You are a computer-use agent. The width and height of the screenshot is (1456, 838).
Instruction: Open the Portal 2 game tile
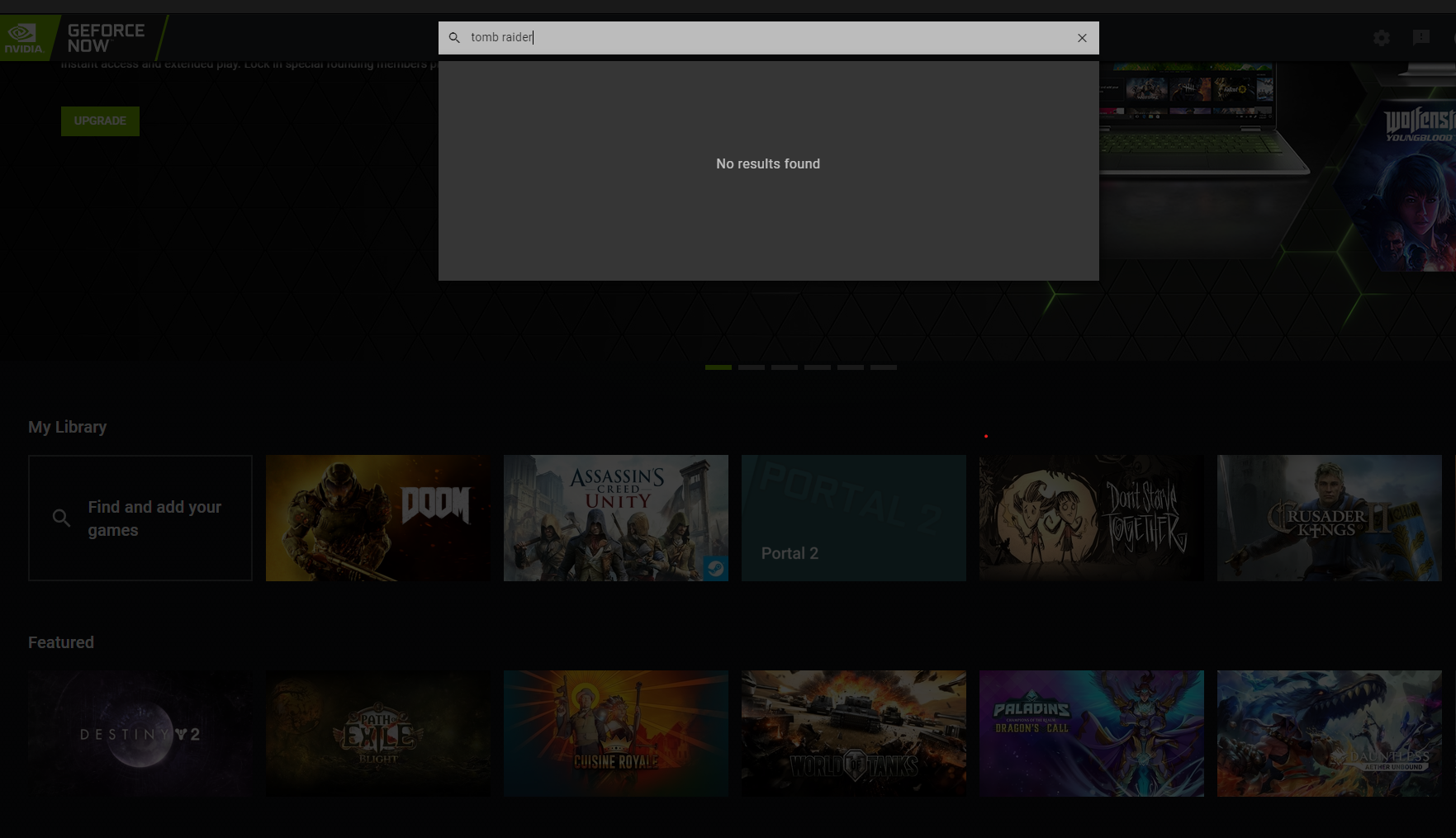pos(854,518)
